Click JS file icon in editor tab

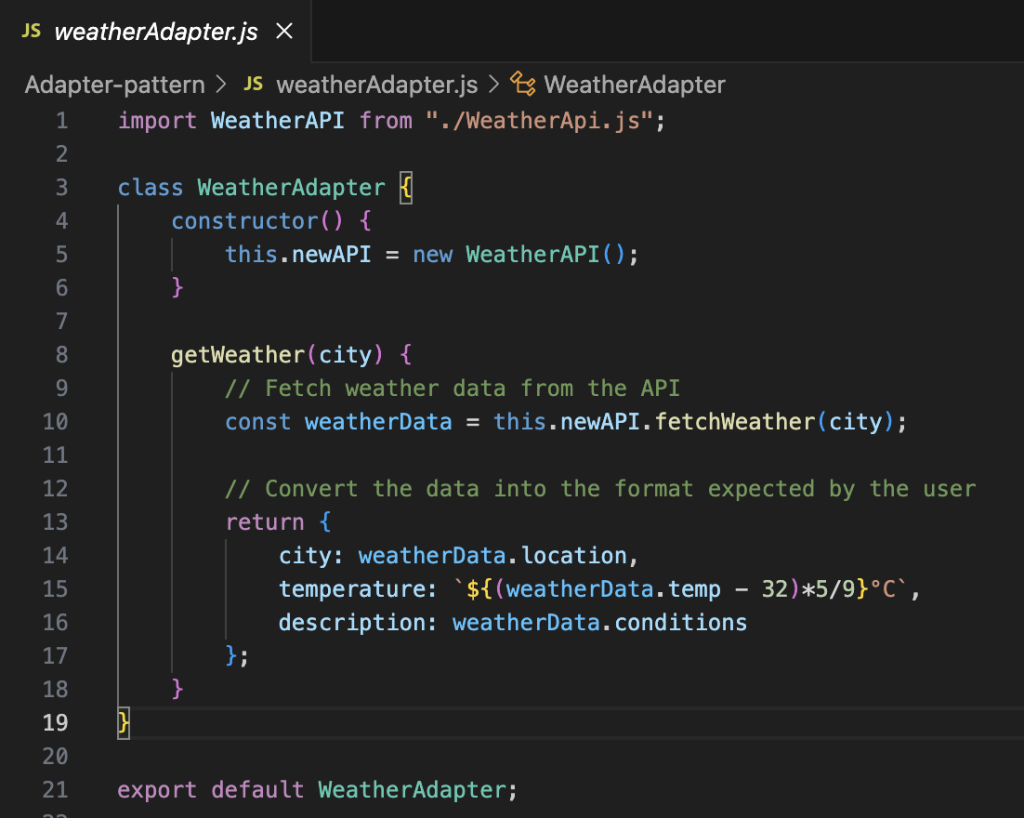[31, 31]
